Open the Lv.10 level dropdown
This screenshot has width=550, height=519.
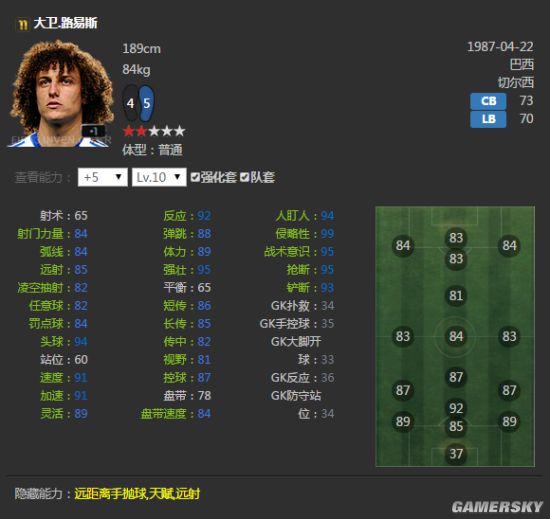point(159,177)
